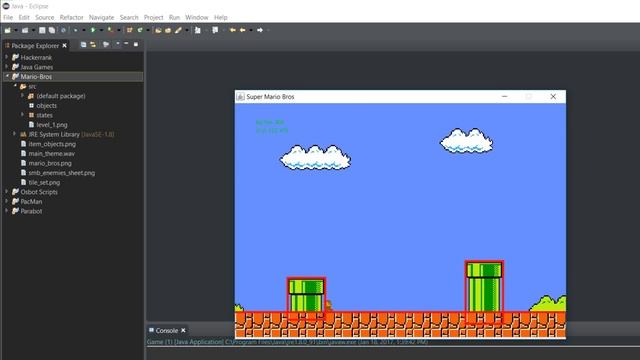Maximize the Package Explorer view

136,44
